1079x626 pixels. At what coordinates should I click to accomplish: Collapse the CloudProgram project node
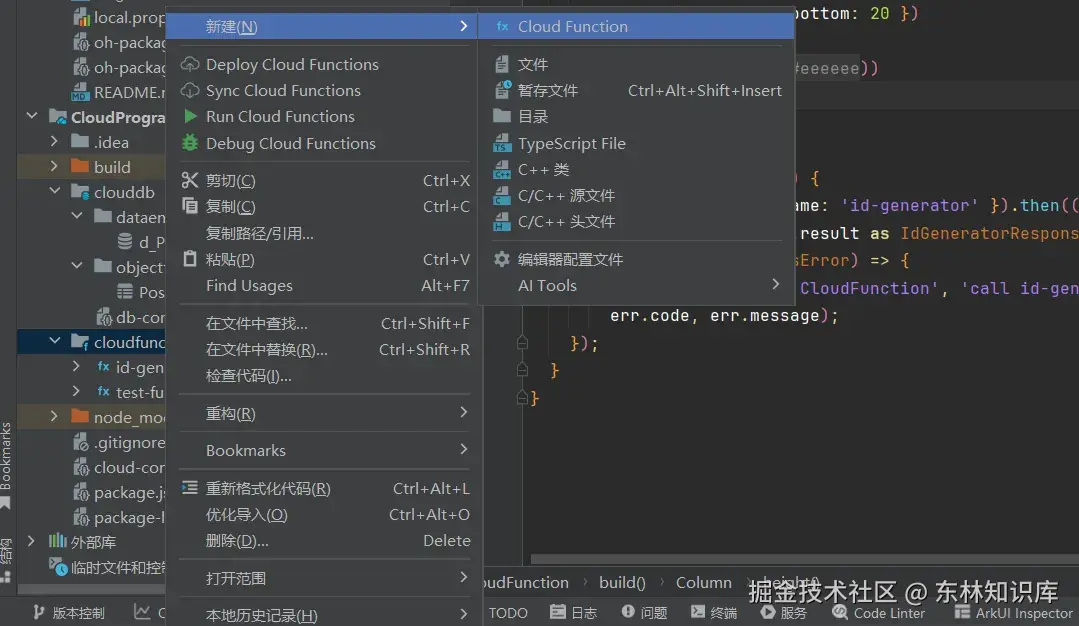click(x=32, y=116)
